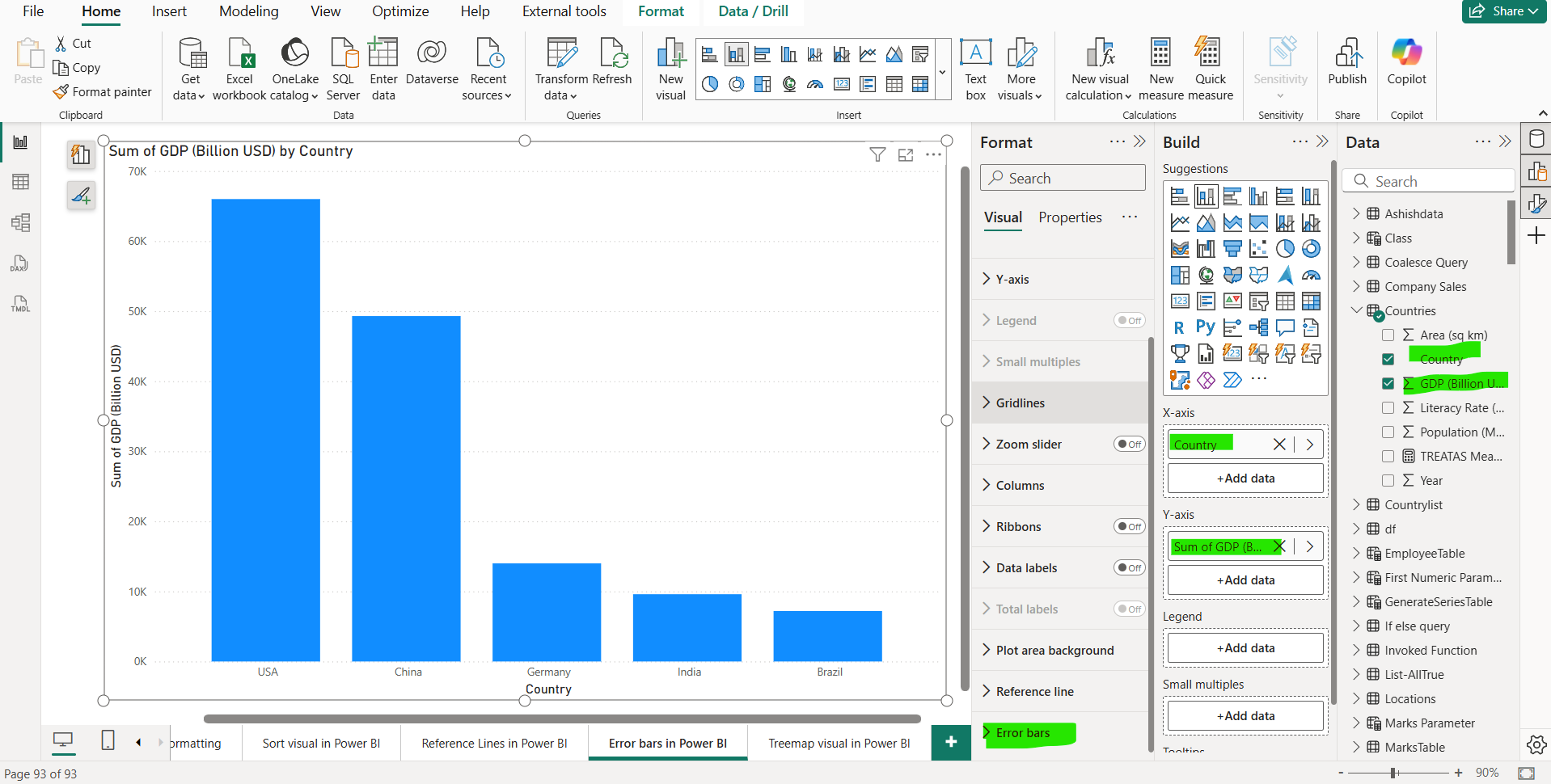Viewport: 1551px width, 784px height.
Task: Open the Modeling ribbon tab
Action: pos(248,11)
